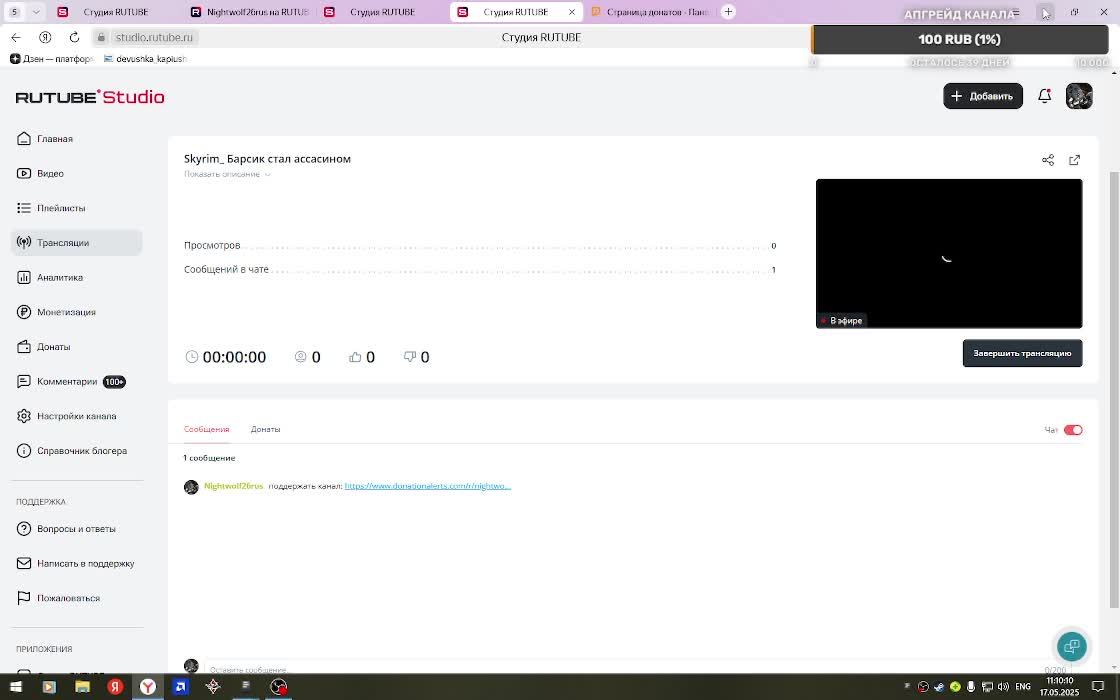Open 'Аналитика' in the sidebar
This screenshot has width=1120, height=700.
tap(60, 277)
